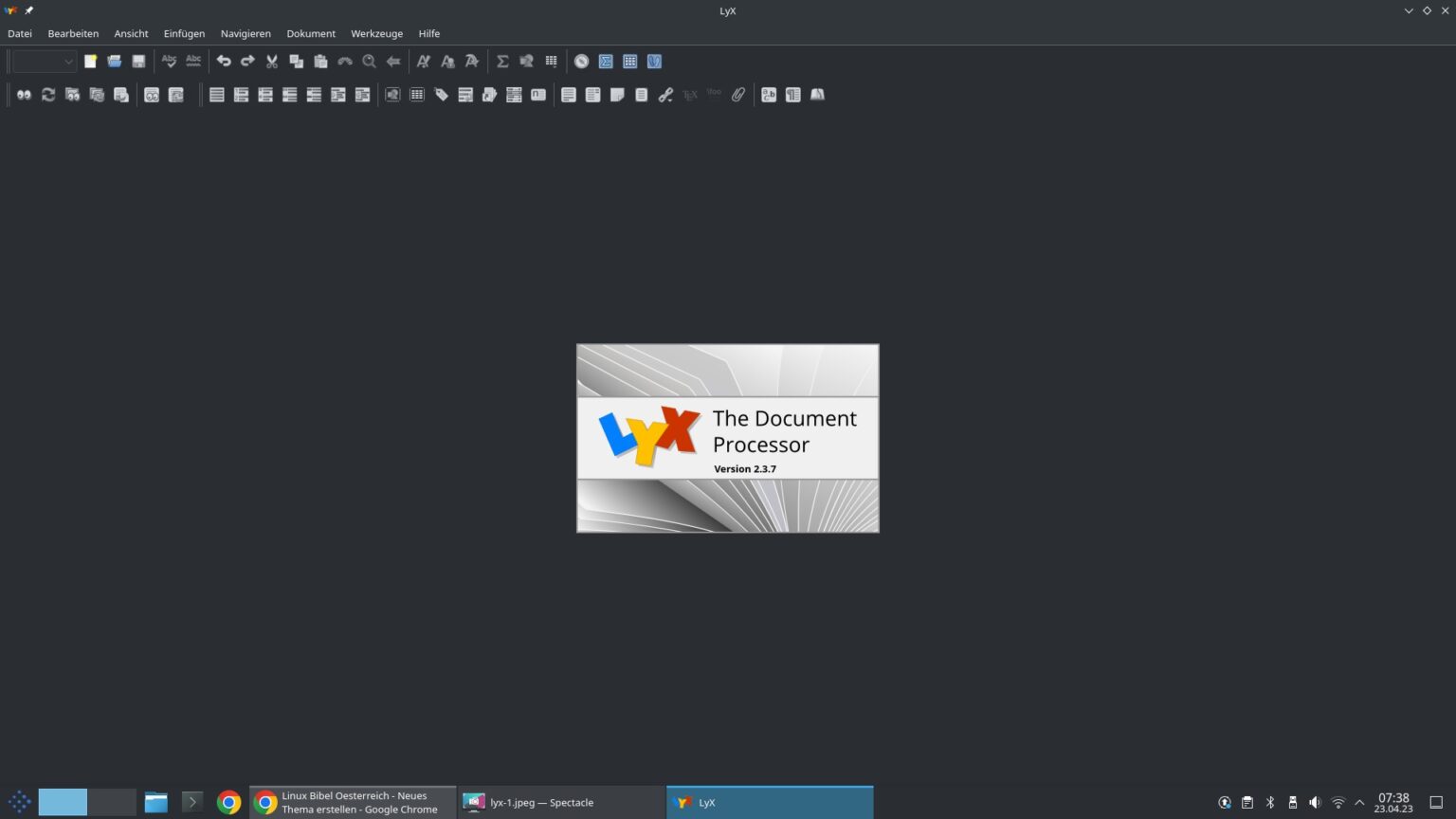The width and height of the screenshot is (1456, 819).
Task: Toggle continuous spell checking
Action: [193, 61]
